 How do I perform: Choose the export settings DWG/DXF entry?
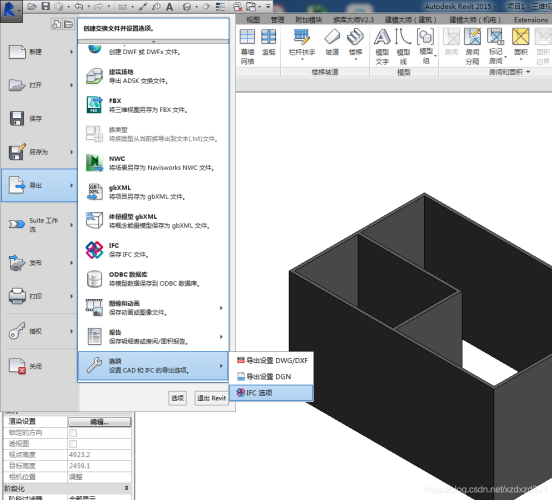pos(271,360)
